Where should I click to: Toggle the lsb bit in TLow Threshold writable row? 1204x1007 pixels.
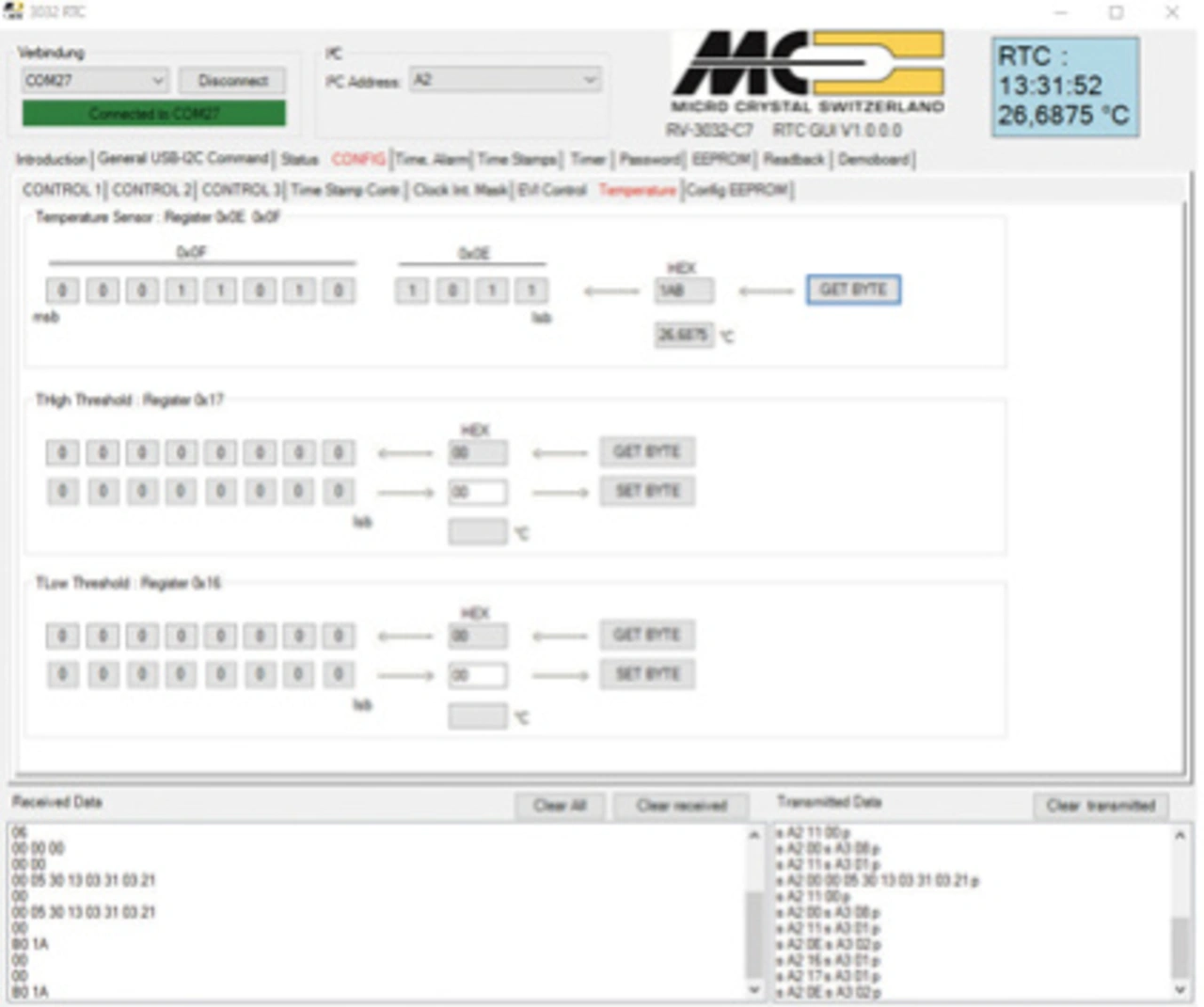(x=338, y=675)
